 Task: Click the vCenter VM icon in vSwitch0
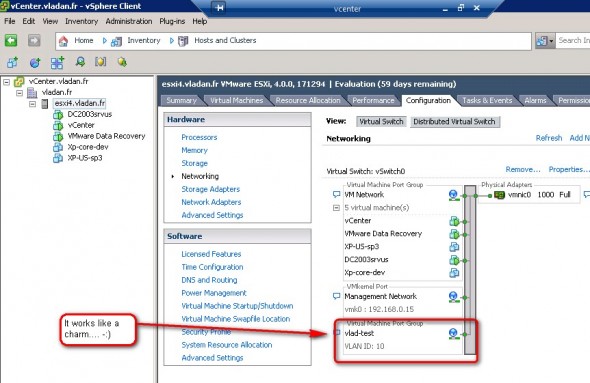[x=454, y=221]
